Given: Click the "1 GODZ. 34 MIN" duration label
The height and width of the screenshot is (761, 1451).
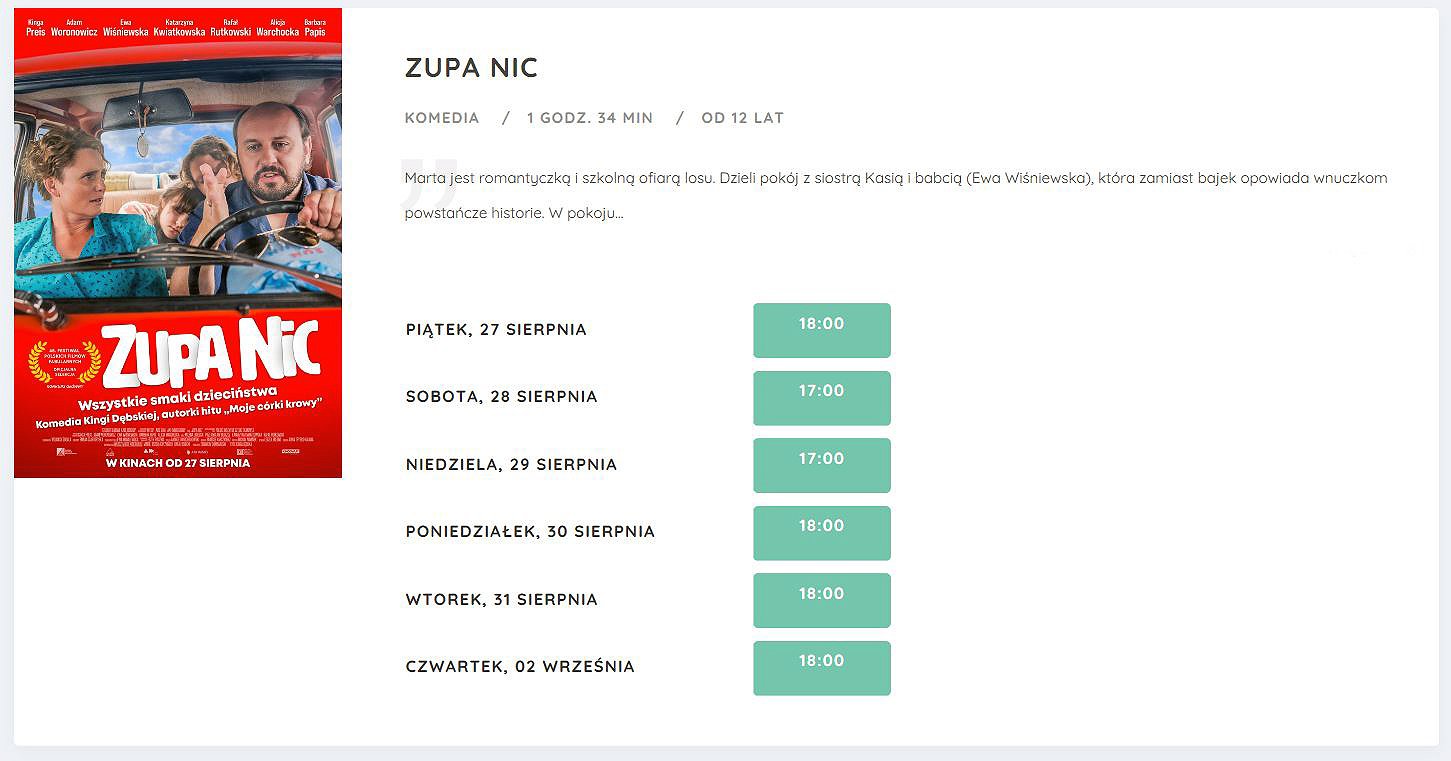Looking at the screenshot, I should click(590, 118).
